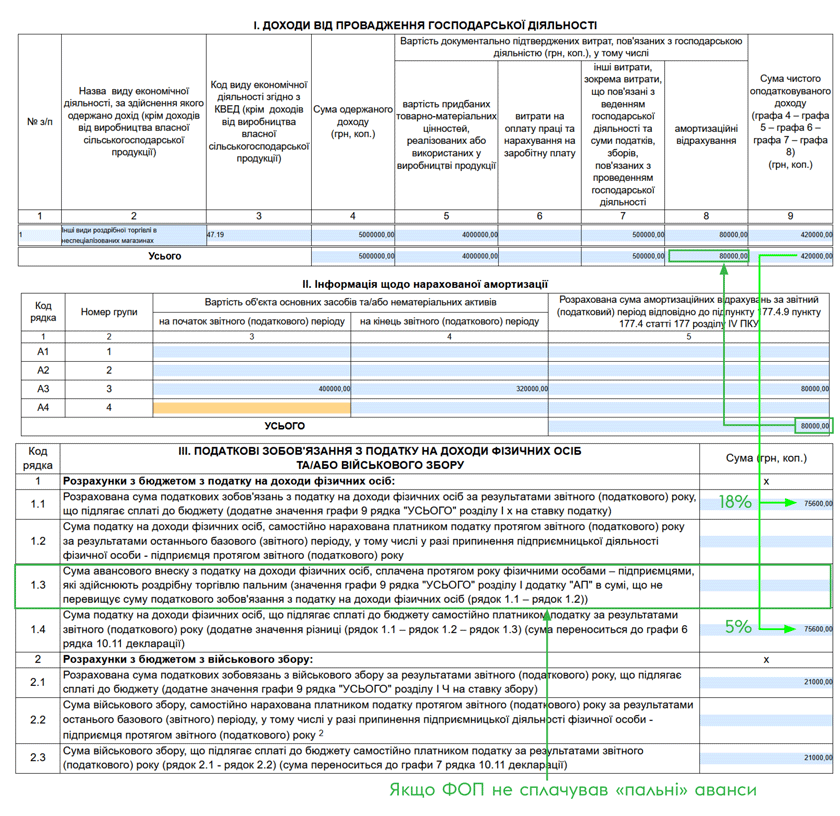The width and height of the screenshot is (840, 816).
Task: Click the 5000000,00 income field in row 1
Action: 353,236
